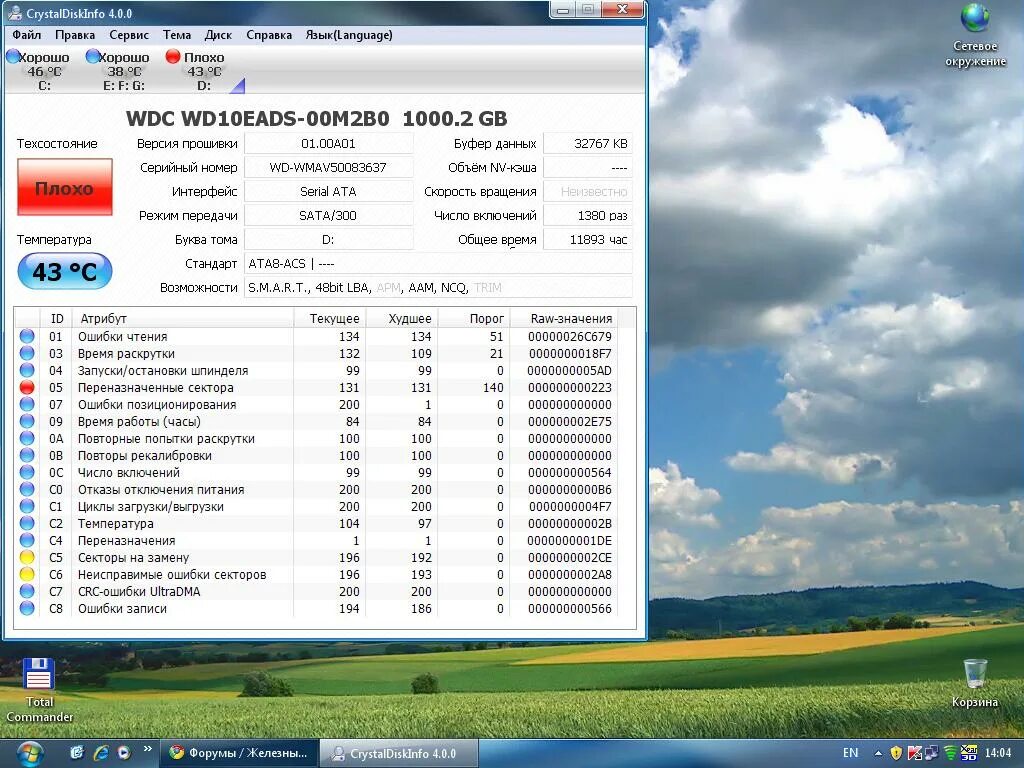Open Total Commander desktop icon
This screenshot has height=768, width=1024.
pos(39,690)
